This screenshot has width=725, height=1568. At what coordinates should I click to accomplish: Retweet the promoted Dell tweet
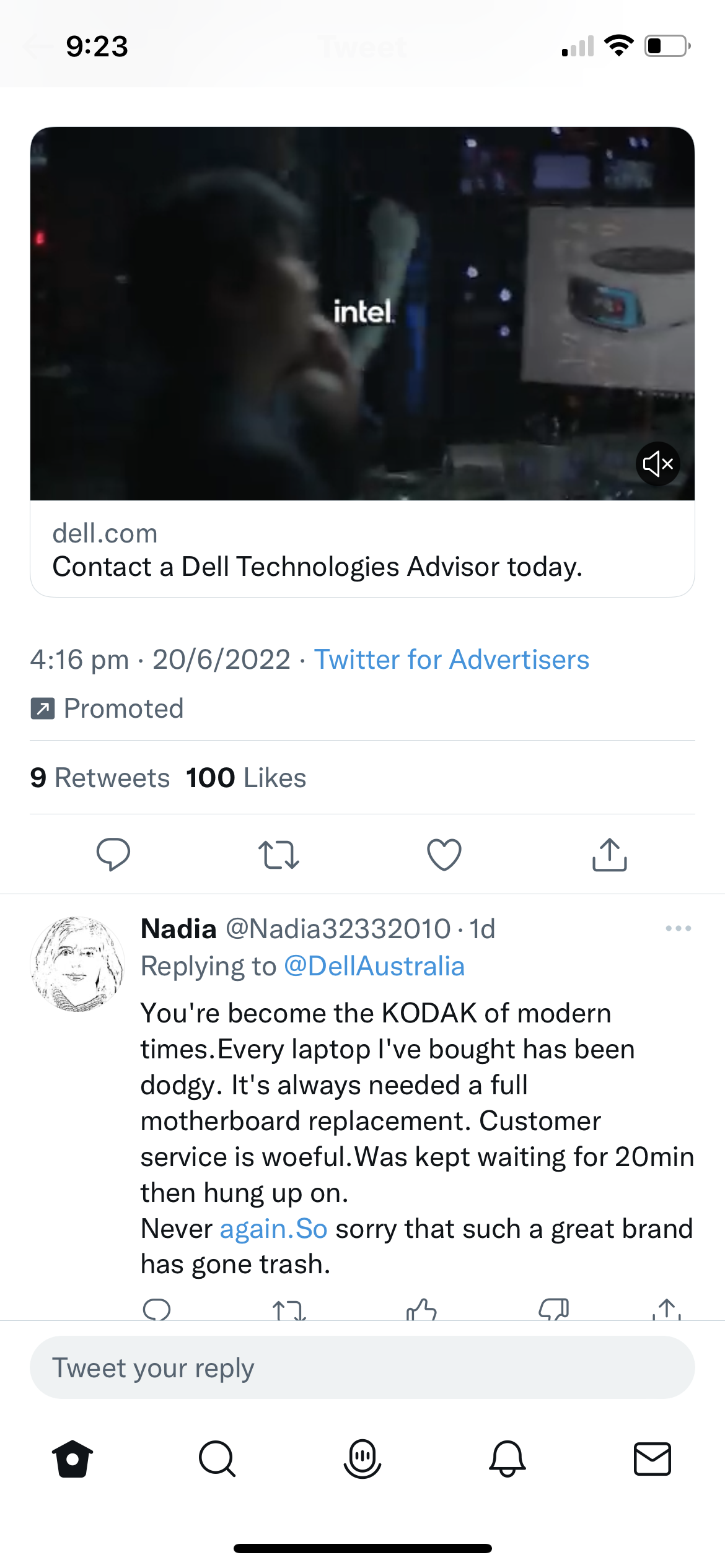pos(279,855)
